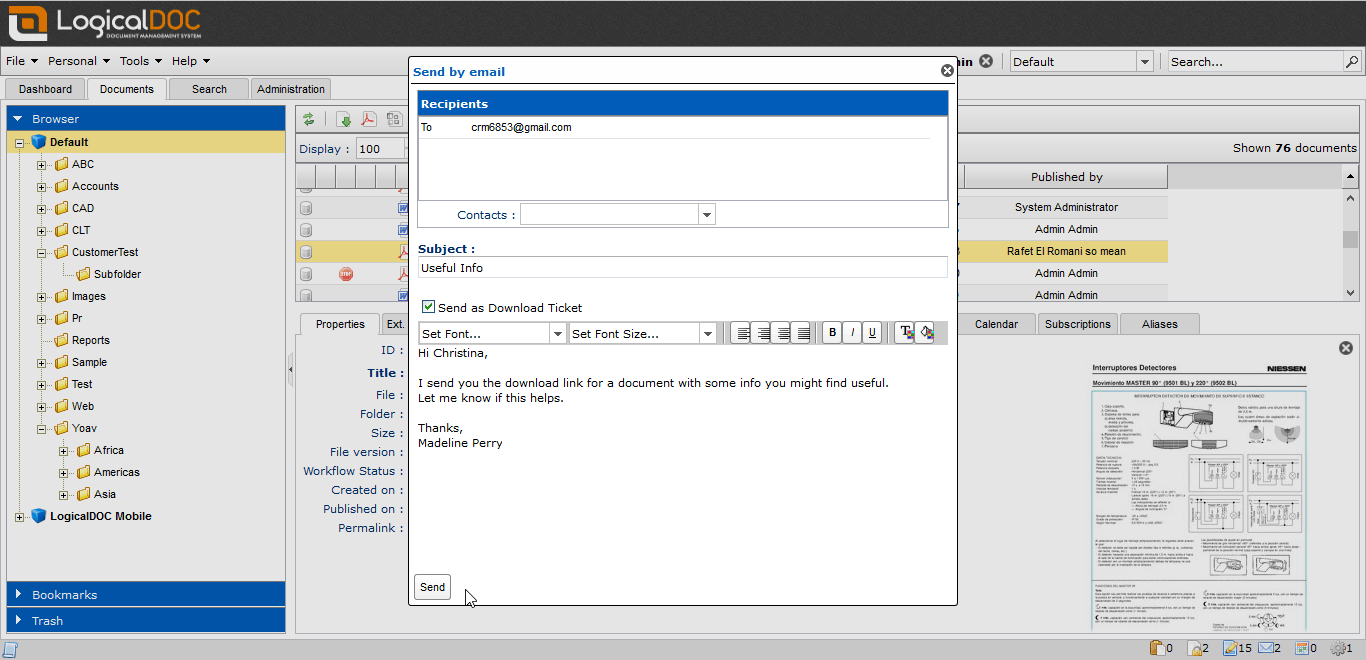Open the text color picker in editor
The height and width of the screenshot is (660, 1366).
pos(904,333)
